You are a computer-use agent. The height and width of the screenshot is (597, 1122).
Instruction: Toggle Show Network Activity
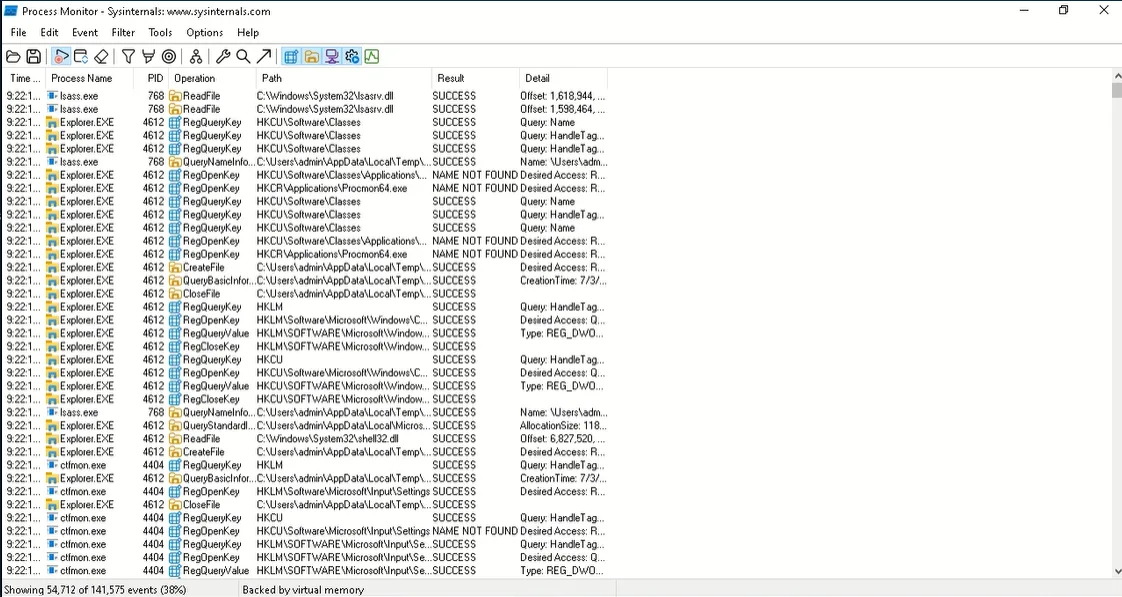coord(331,57)
